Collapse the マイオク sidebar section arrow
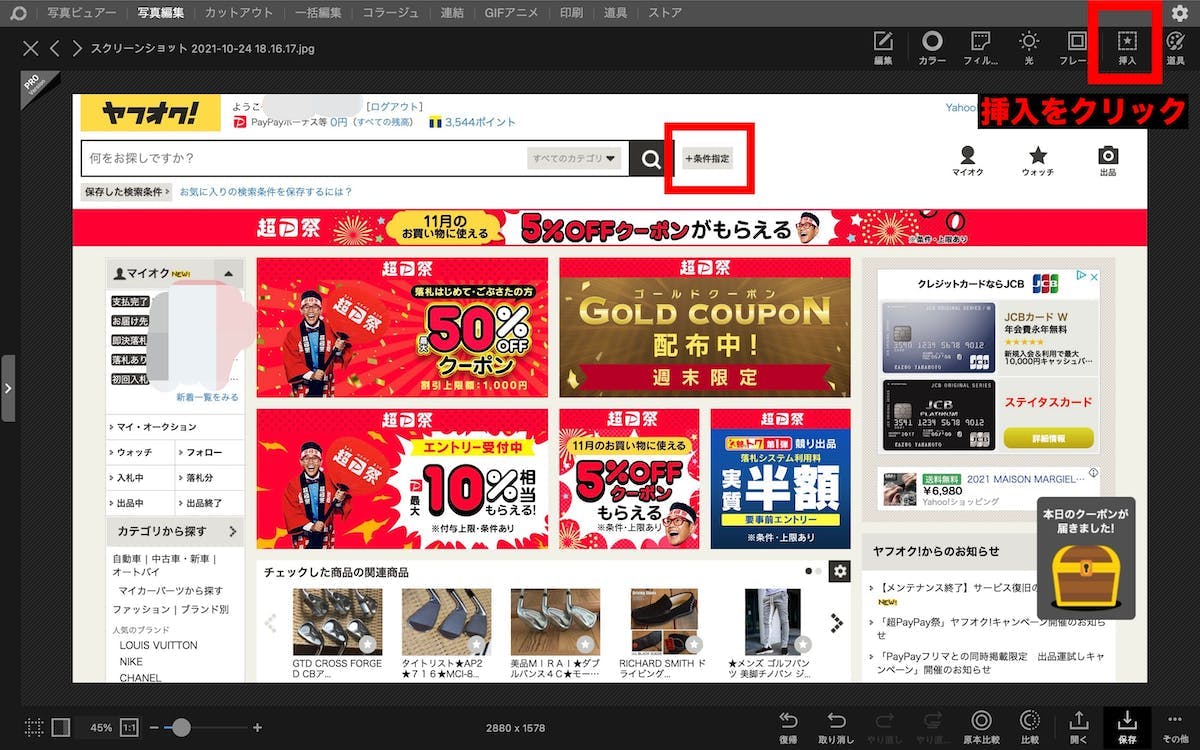 point(228,273)
